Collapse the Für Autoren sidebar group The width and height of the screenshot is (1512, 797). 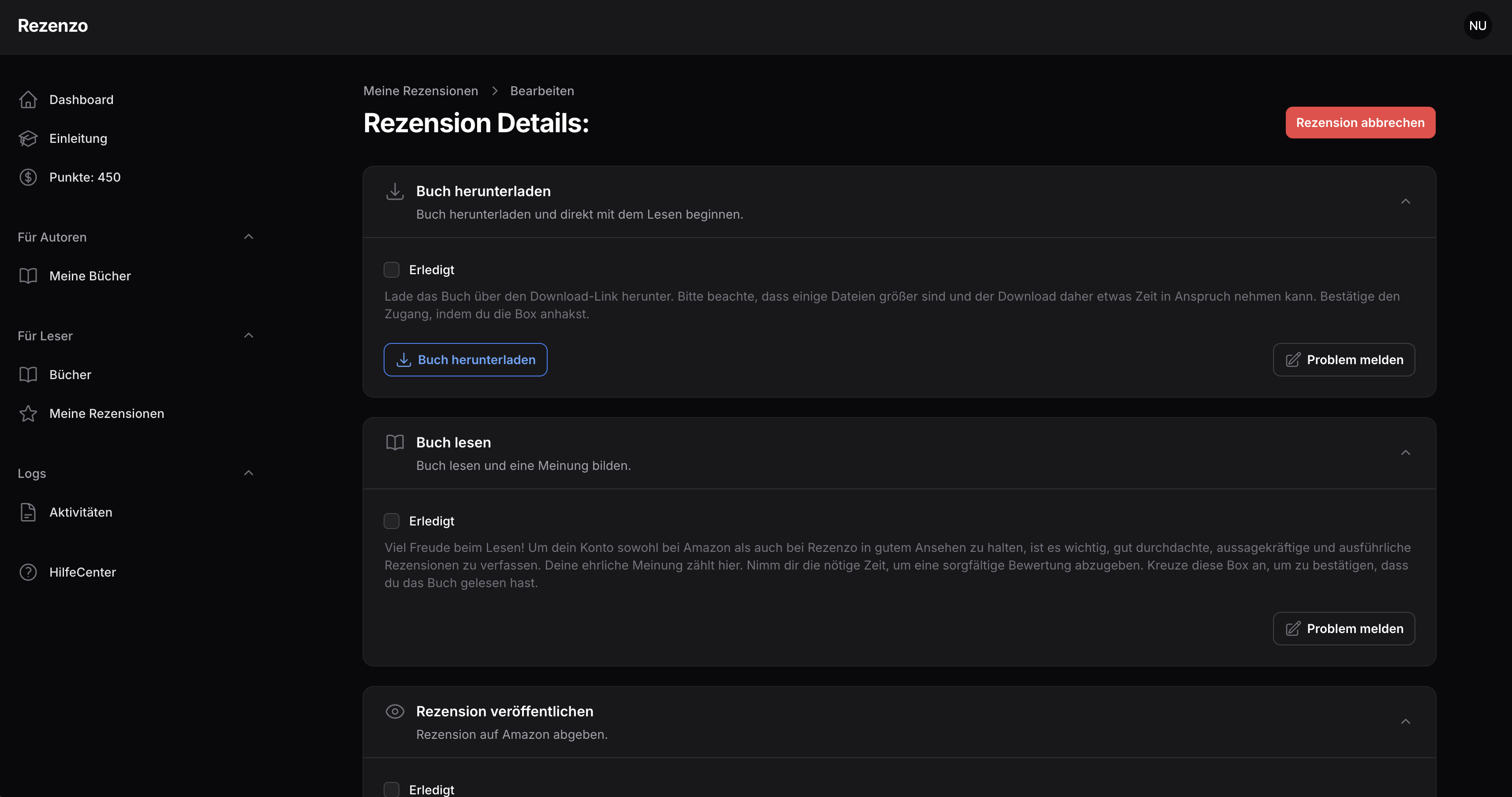click(x=248, y=237)
